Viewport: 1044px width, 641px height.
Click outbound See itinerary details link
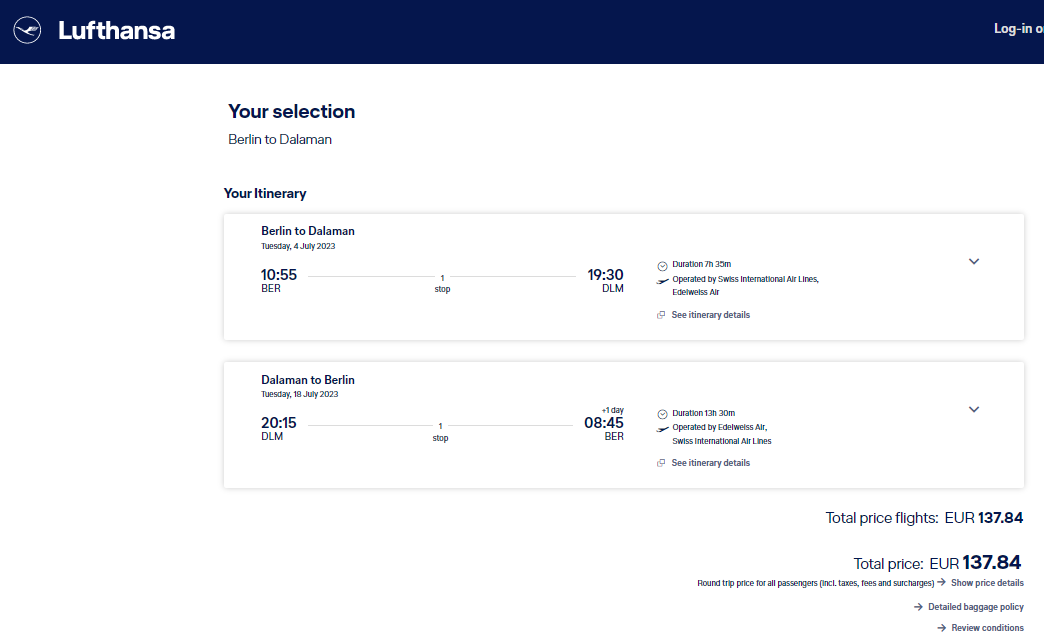pos(710,315)
